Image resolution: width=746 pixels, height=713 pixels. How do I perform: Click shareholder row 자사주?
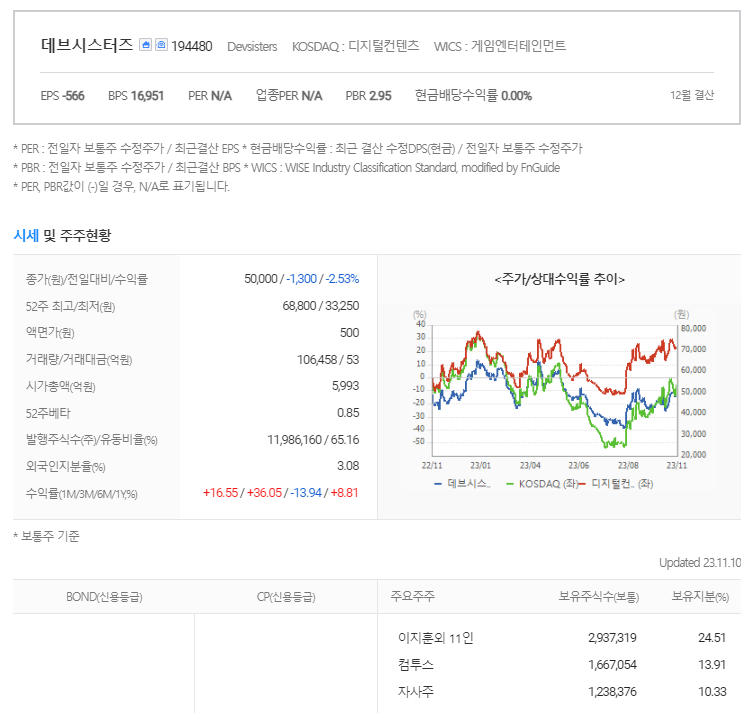416,692
